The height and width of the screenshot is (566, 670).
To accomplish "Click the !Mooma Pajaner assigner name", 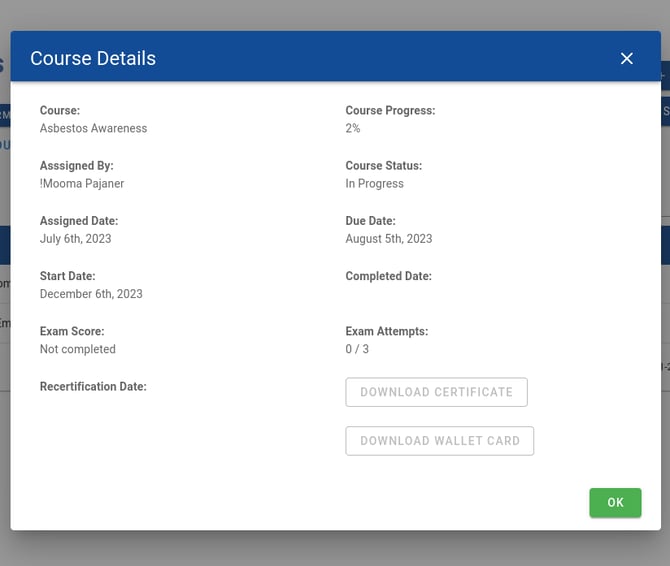I will [x=82, y=184].
